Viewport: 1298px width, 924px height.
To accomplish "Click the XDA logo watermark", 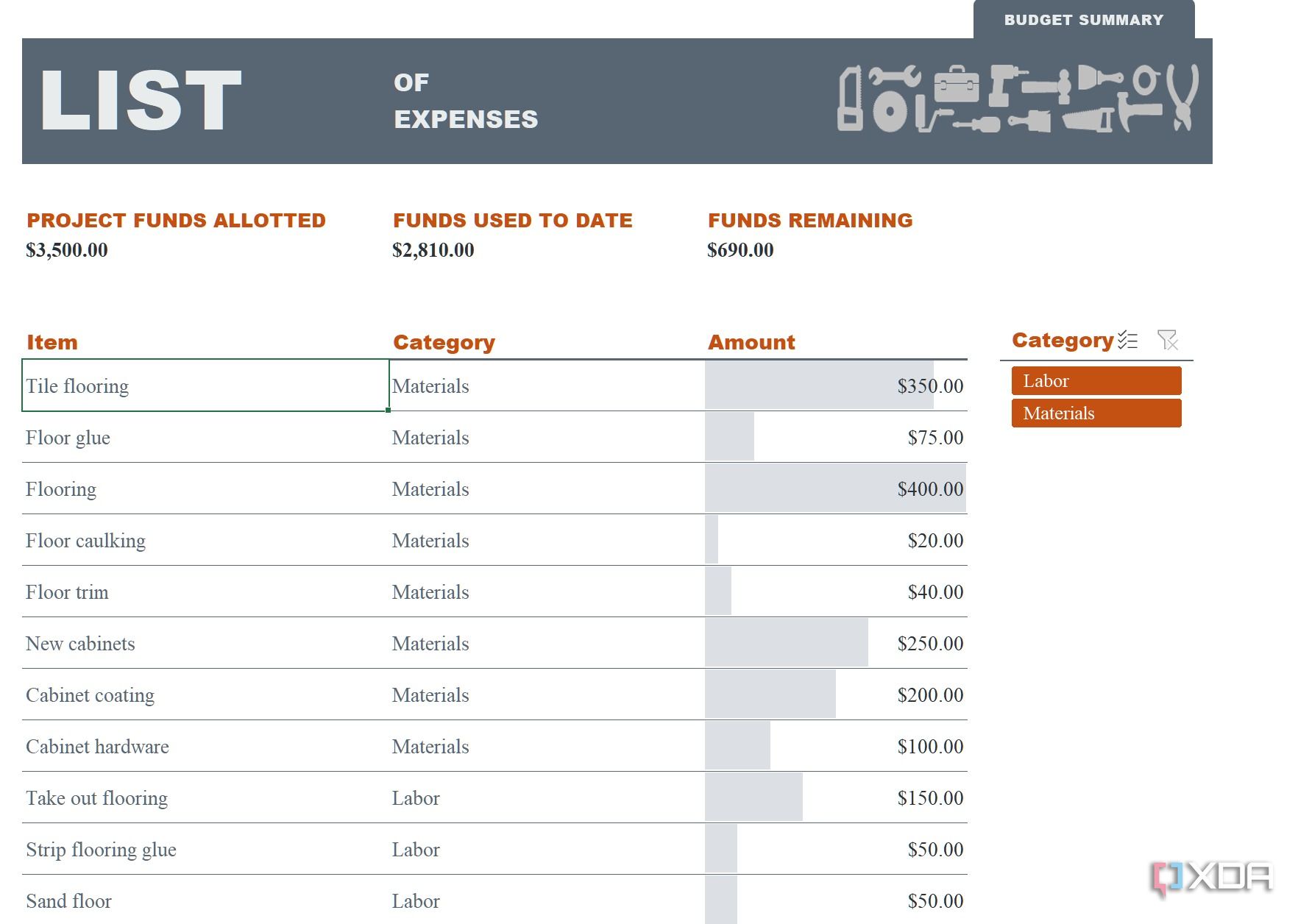I will click(1214, 875).
